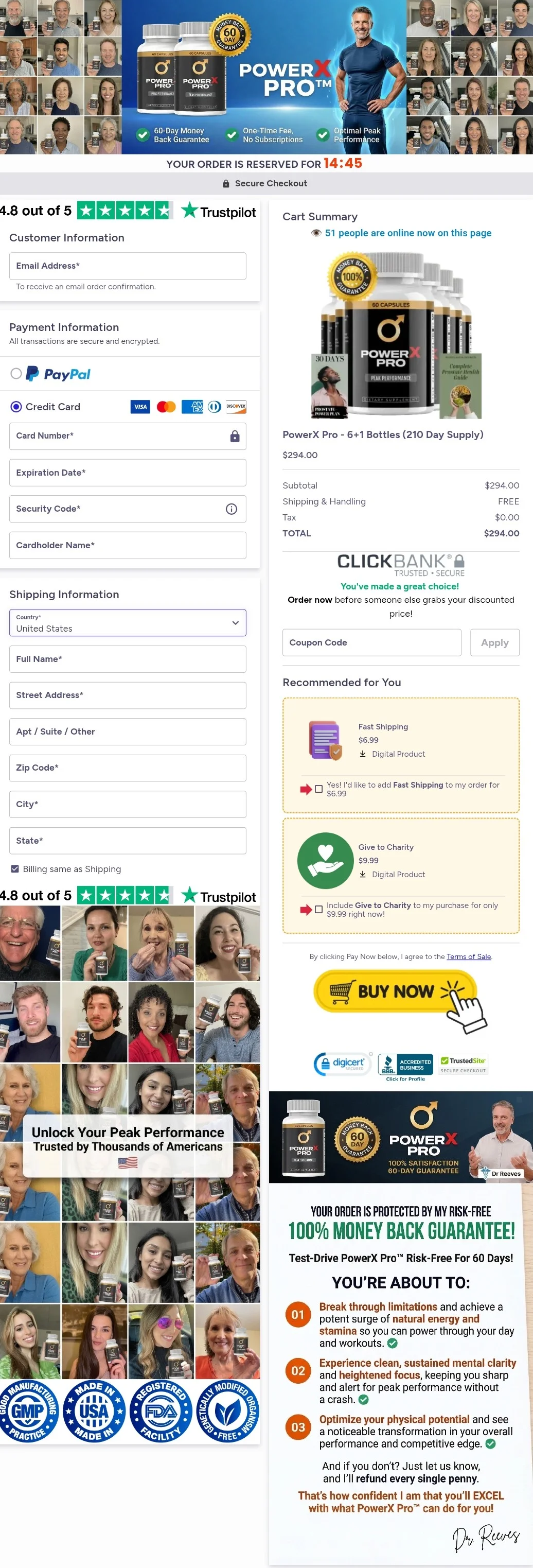Select the Credit Card radio button
This screenshot has height=1568, width=533.
[x=16, y=407]
